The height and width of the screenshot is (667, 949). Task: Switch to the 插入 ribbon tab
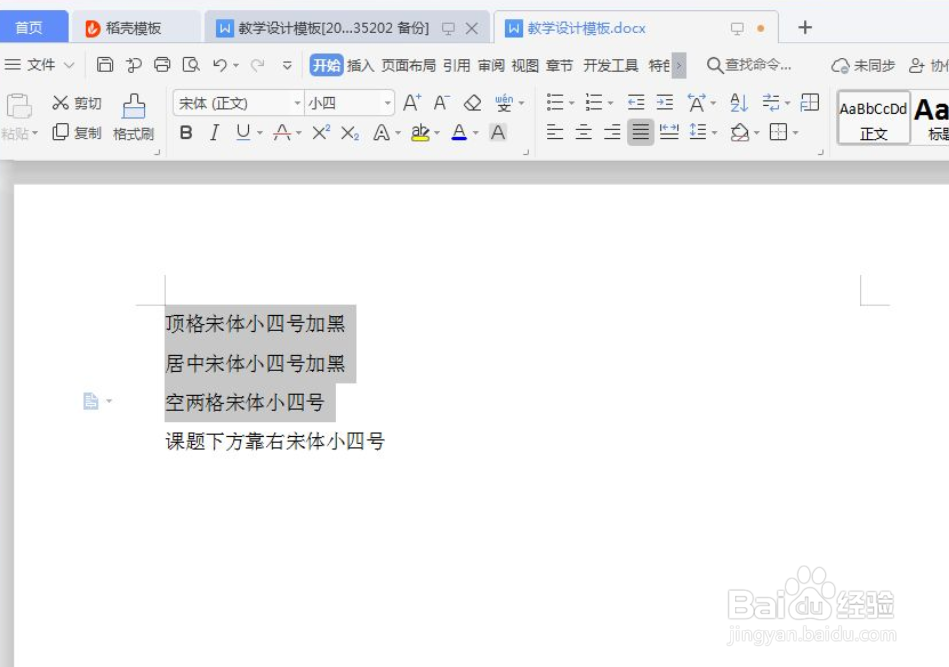pos(361,63)
